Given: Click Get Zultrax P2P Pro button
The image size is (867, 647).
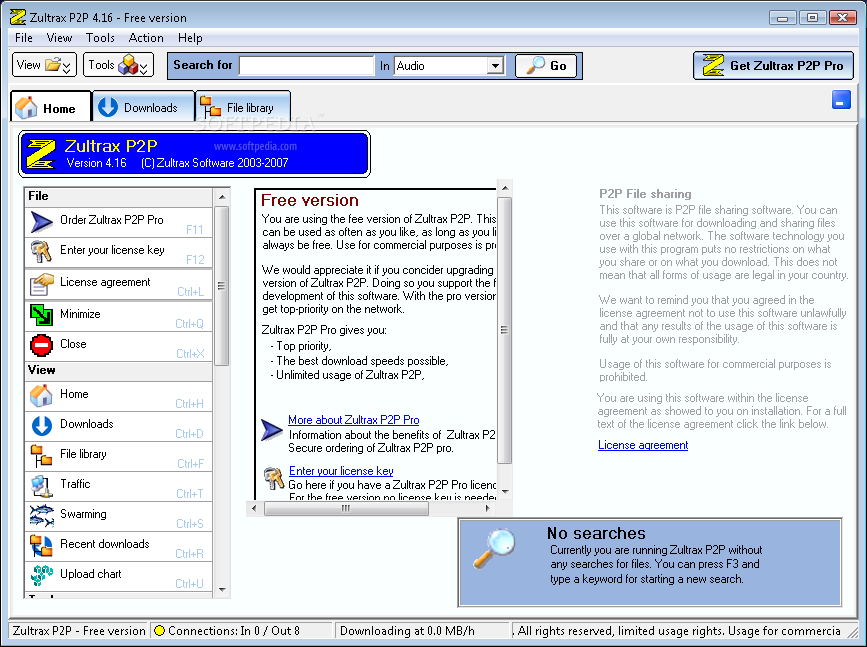Looking at the screenshot, I should coord(773,66).
